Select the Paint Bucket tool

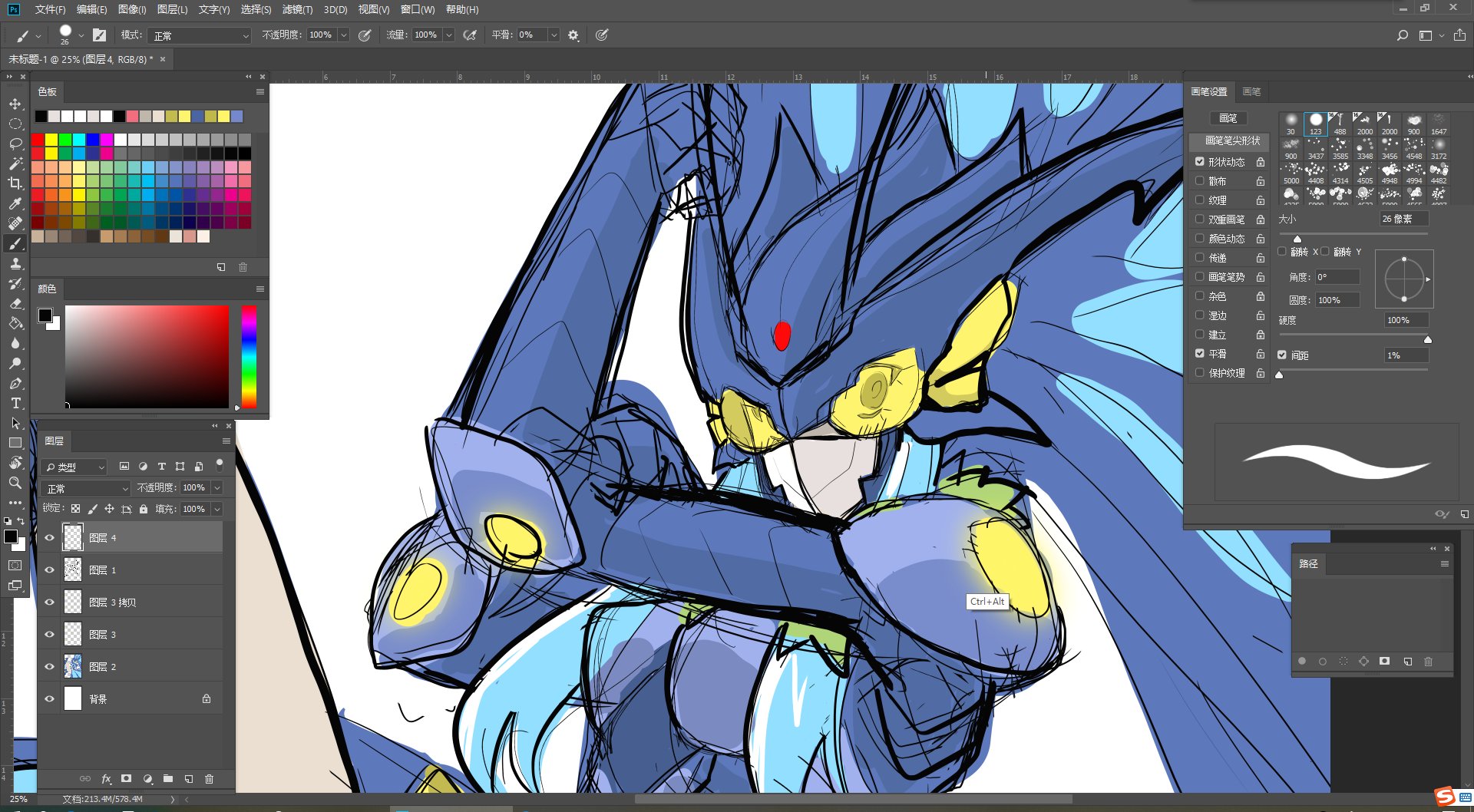(x=15, y=323)
